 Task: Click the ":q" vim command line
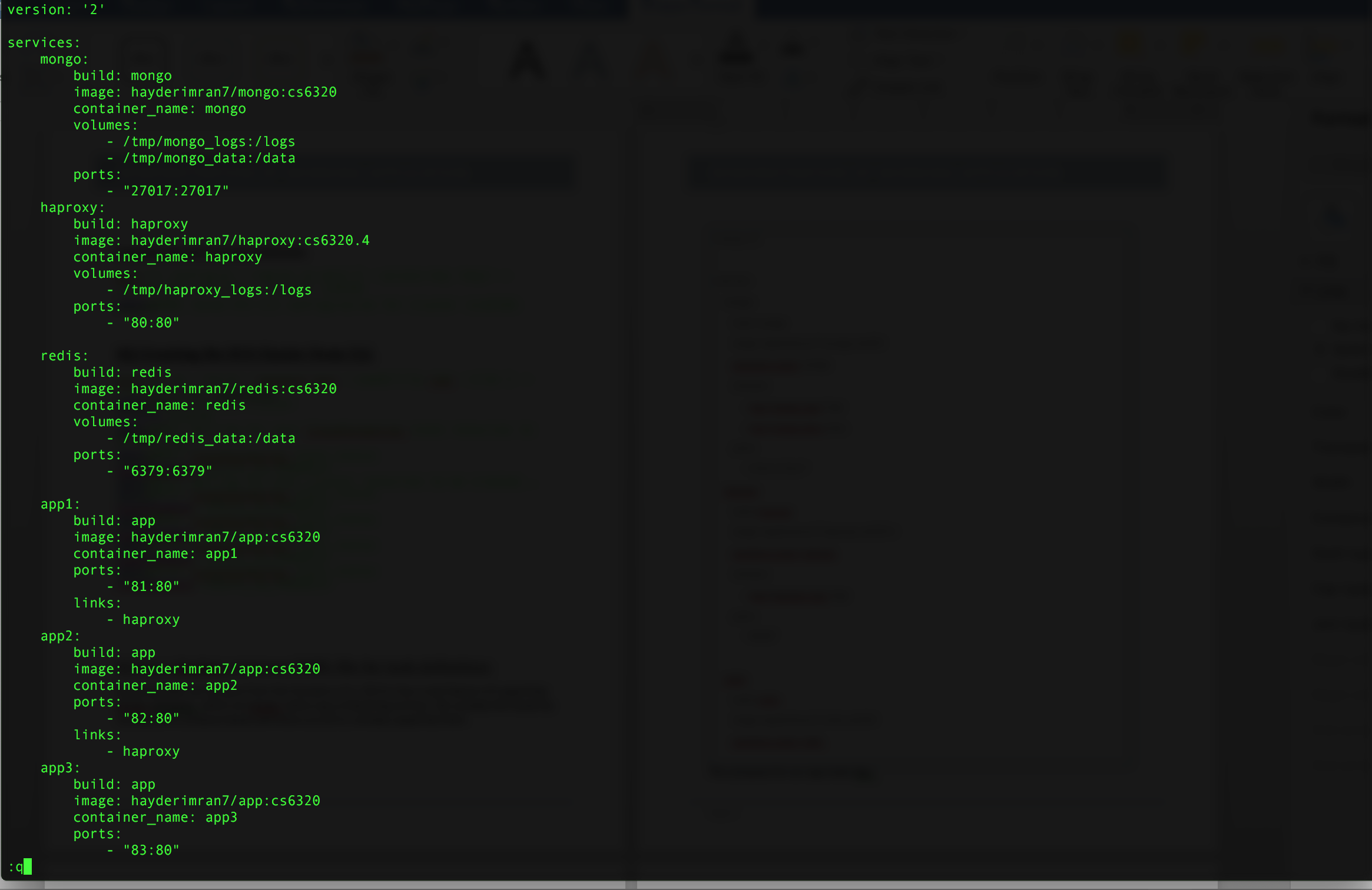[x=19, y=866]
